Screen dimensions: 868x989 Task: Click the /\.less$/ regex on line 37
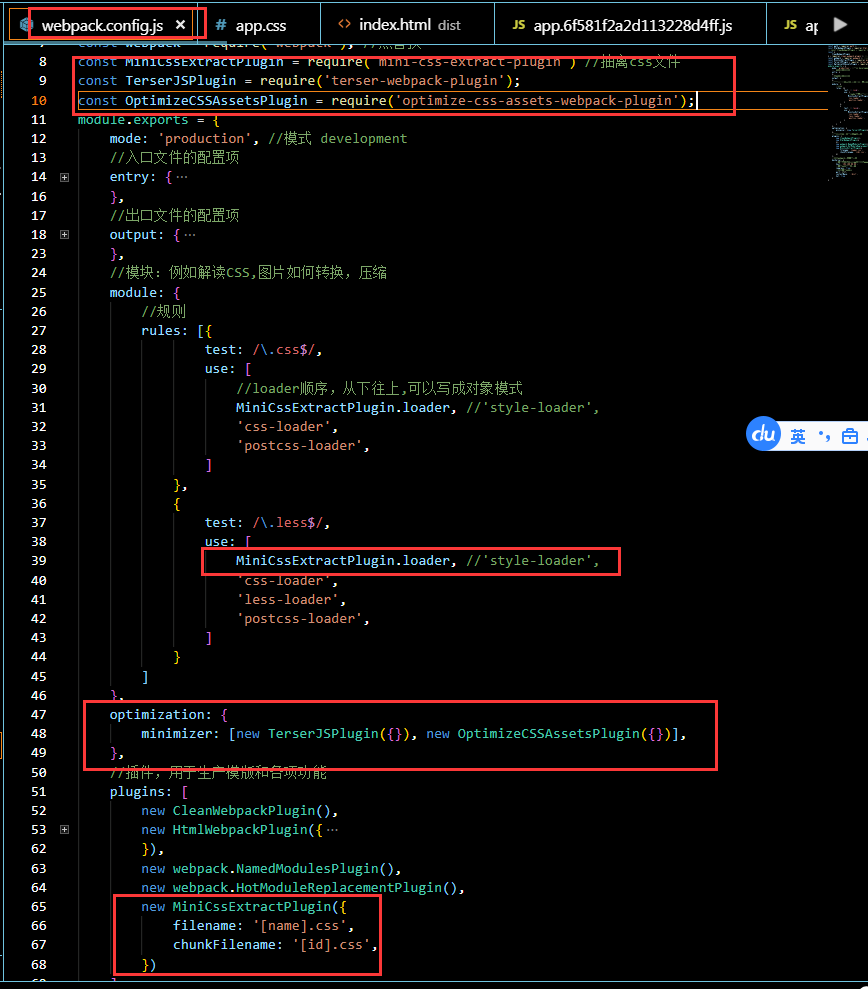(287, 523)
